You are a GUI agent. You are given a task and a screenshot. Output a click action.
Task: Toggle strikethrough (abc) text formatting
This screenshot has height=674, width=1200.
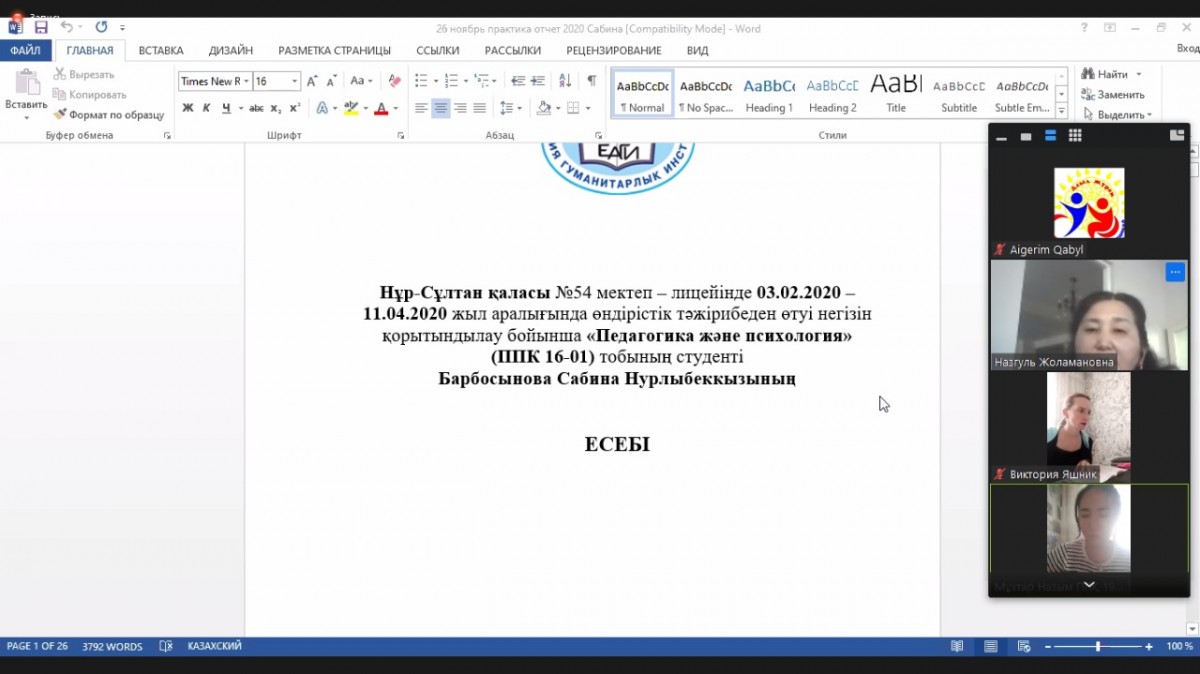256,108
